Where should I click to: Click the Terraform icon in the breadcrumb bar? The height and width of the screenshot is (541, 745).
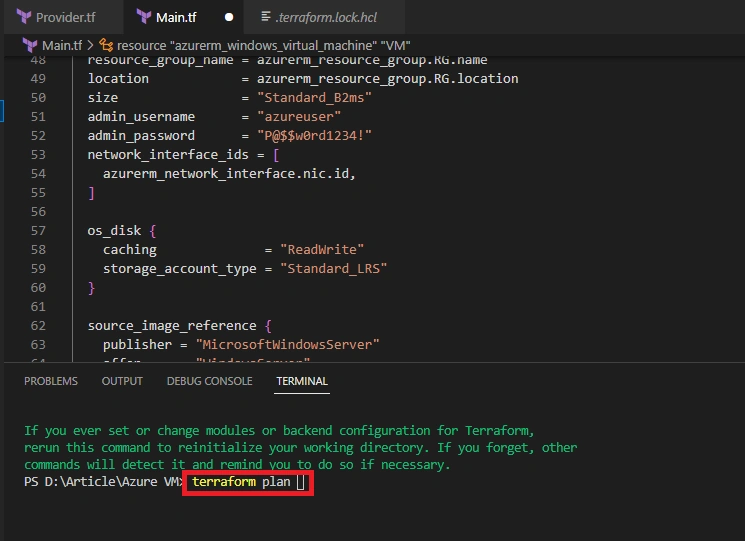pyautogui.click(x=30, y=45)
